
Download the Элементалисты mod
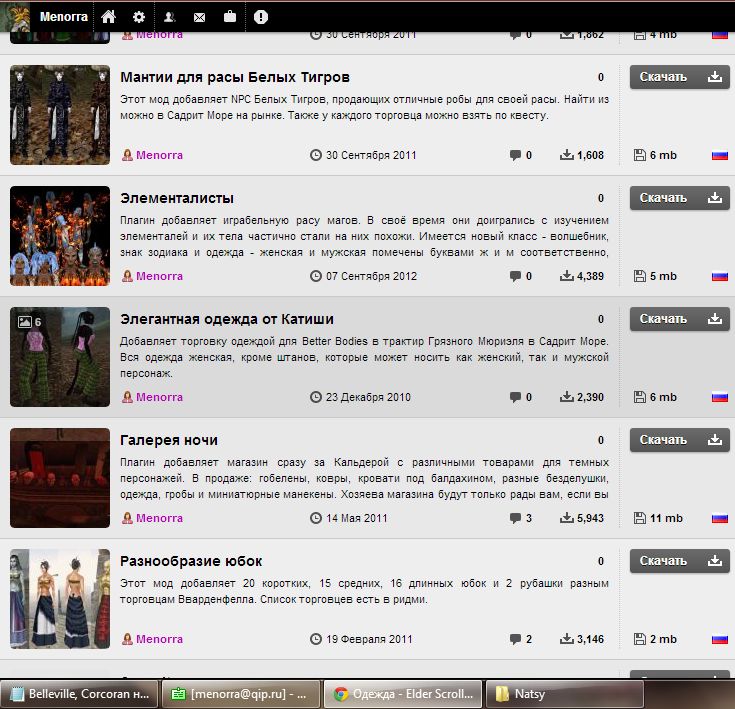(679, 198)
